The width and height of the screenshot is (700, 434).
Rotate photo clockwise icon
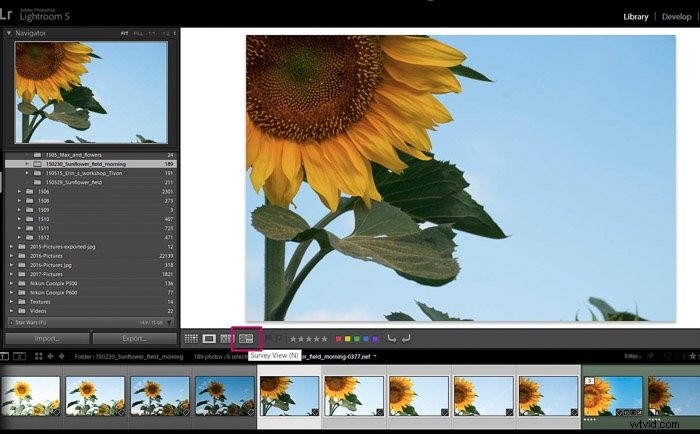click(x=406, y=339)
